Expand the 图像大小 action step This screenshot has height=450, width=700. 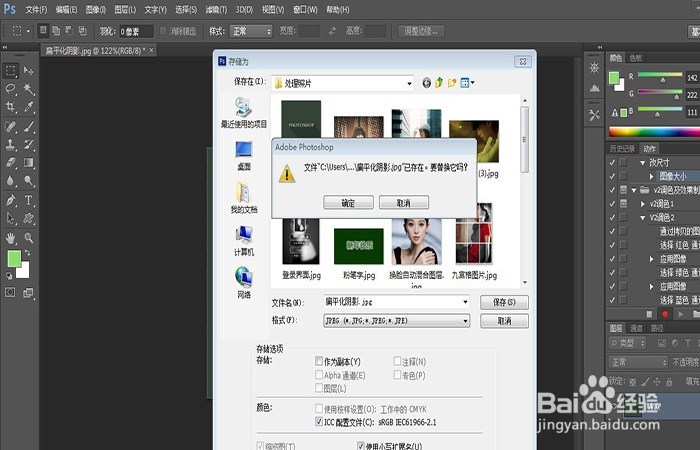pyautogui.click(x=651, y=176)
